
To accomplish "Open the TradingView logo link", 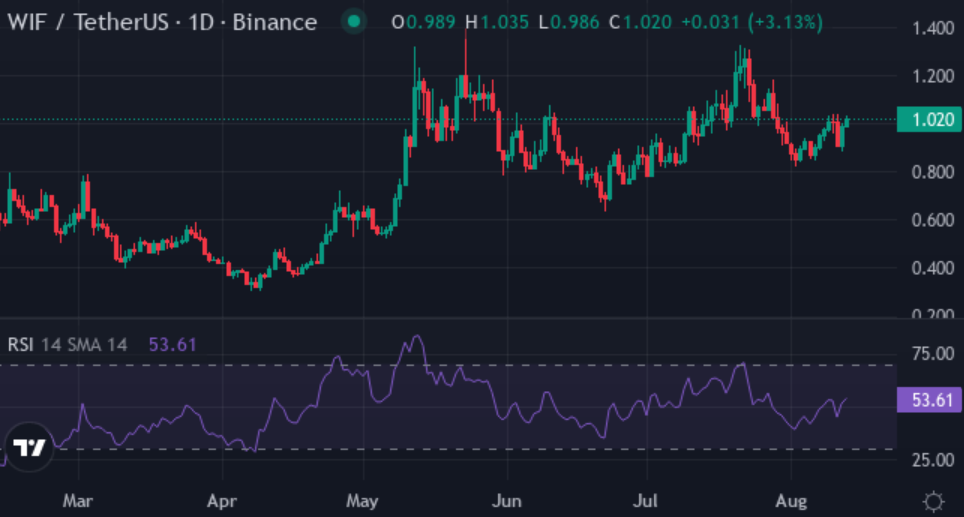I will [29, 447].
